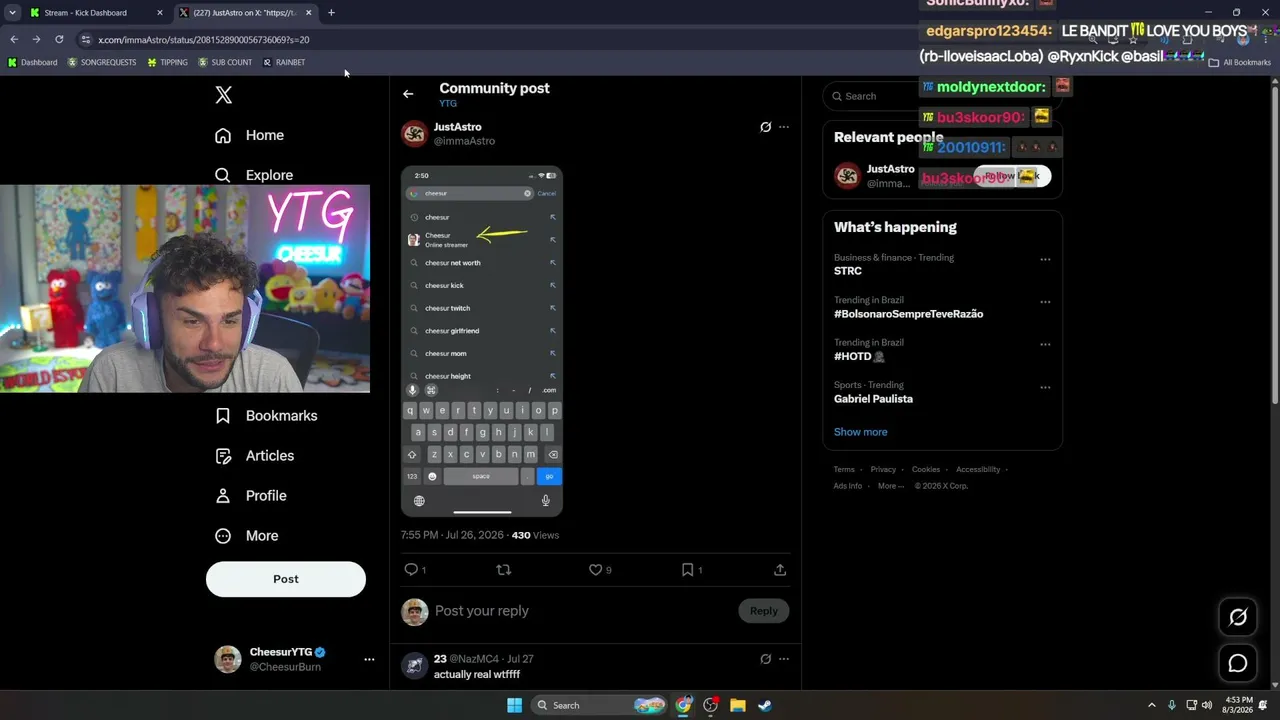Open the Cookies footer link

926,470
